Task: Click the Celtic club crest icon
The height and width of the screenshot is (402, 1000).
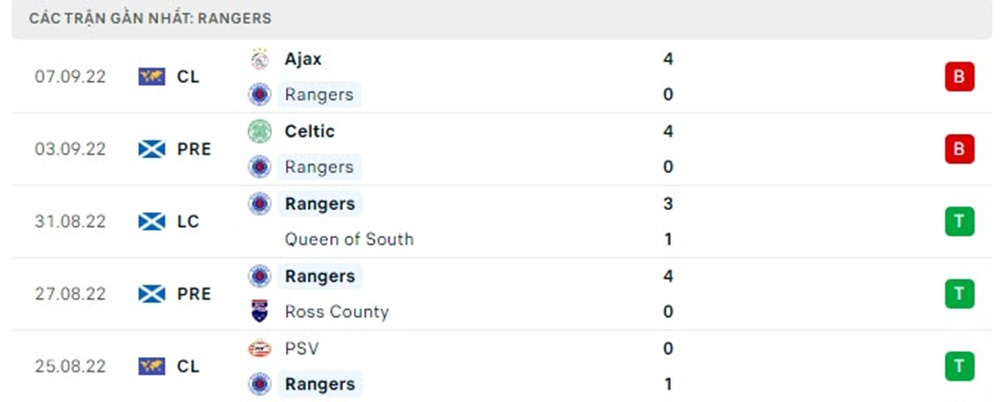Action: (x=259, y=131)
